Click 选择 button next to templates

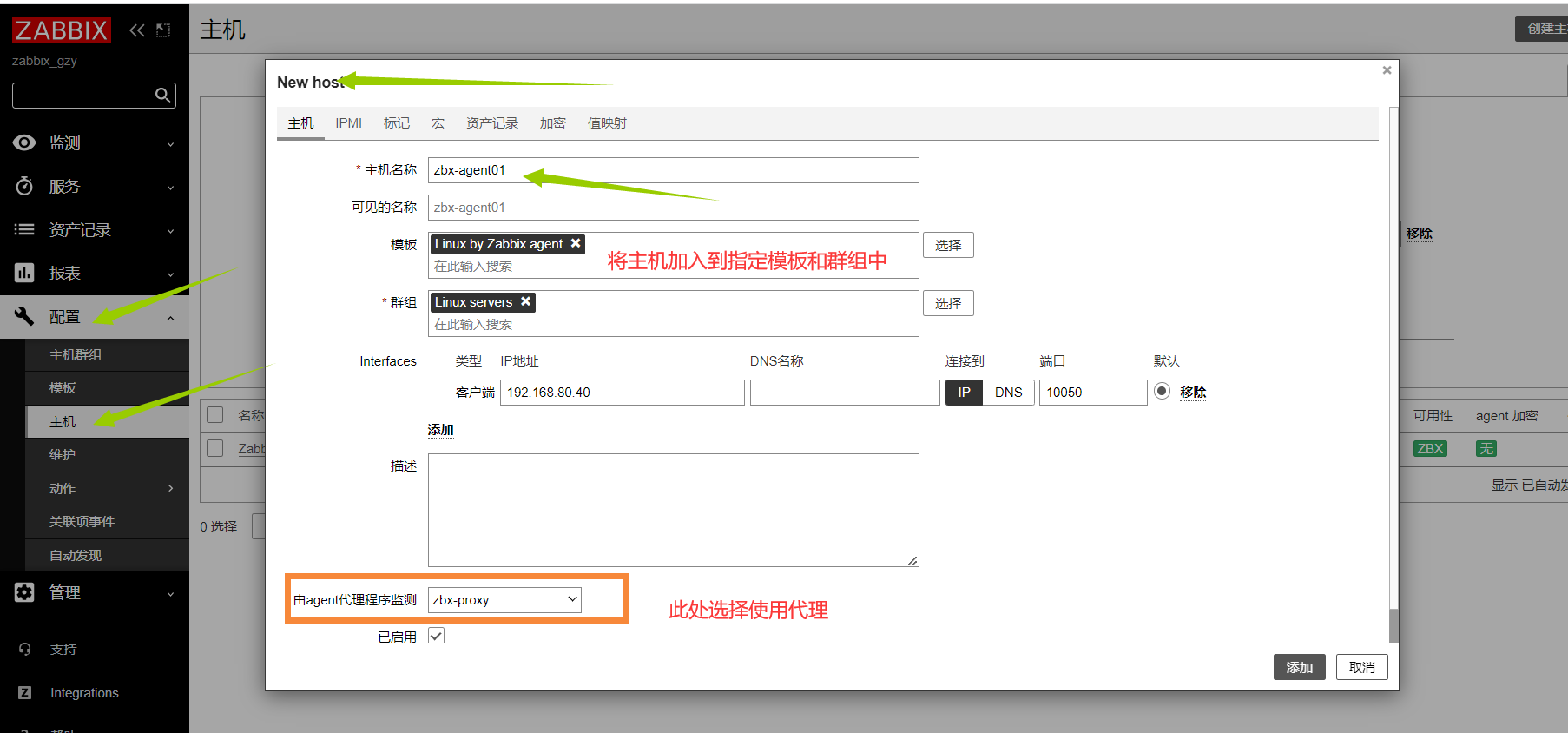[948, 245]
